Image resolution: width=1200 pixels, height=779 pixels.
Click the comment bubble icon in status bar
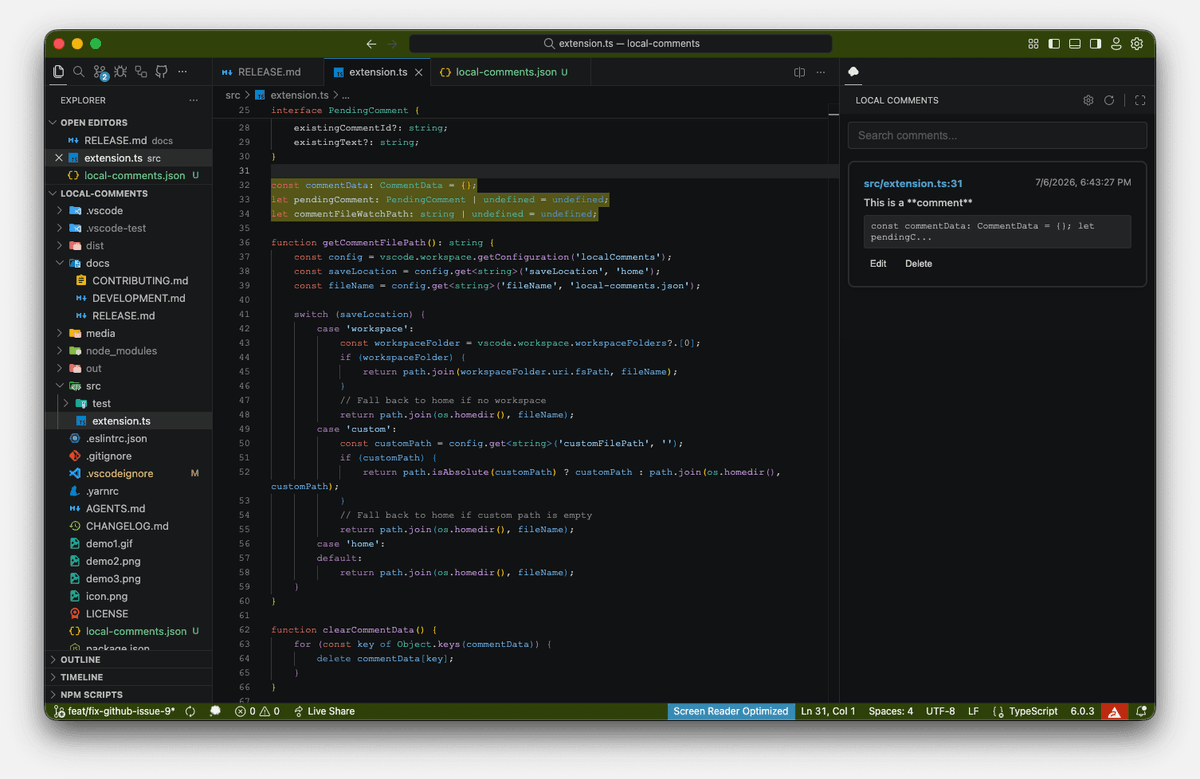click(x=215, y=711)
